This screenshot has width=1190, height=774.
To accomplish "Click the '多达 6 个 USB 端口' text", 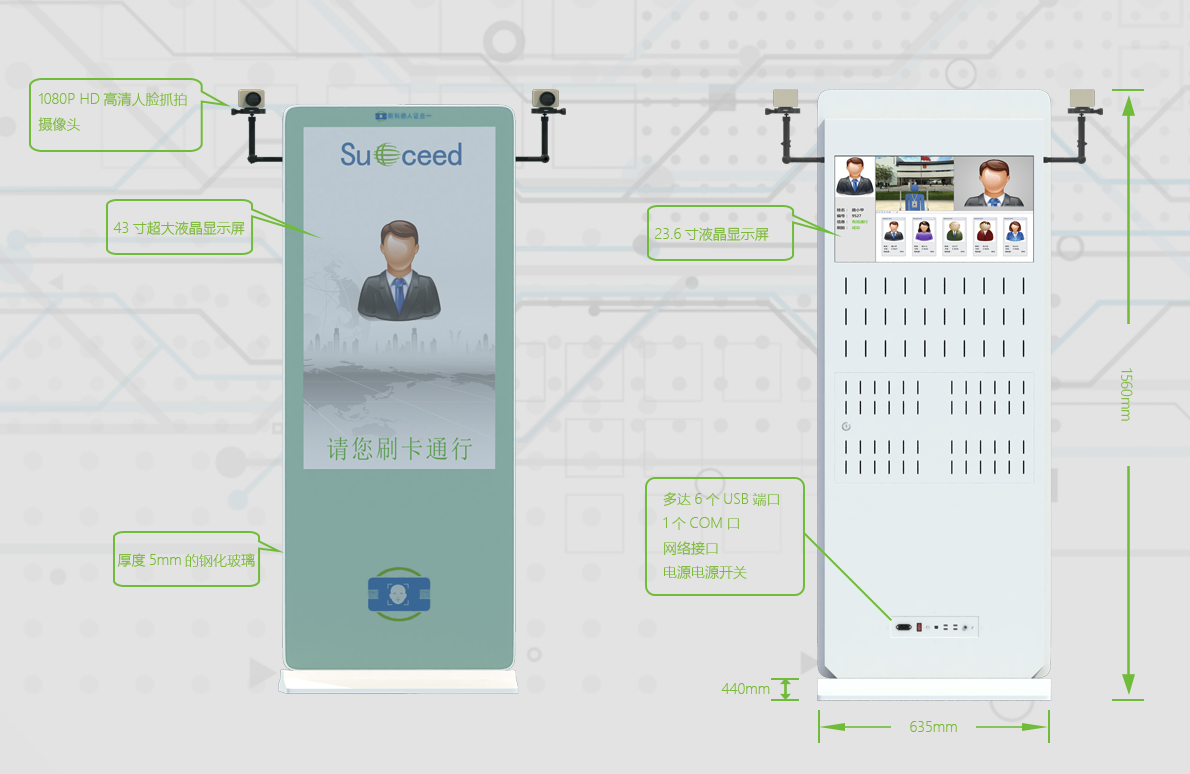I will 722,499.
